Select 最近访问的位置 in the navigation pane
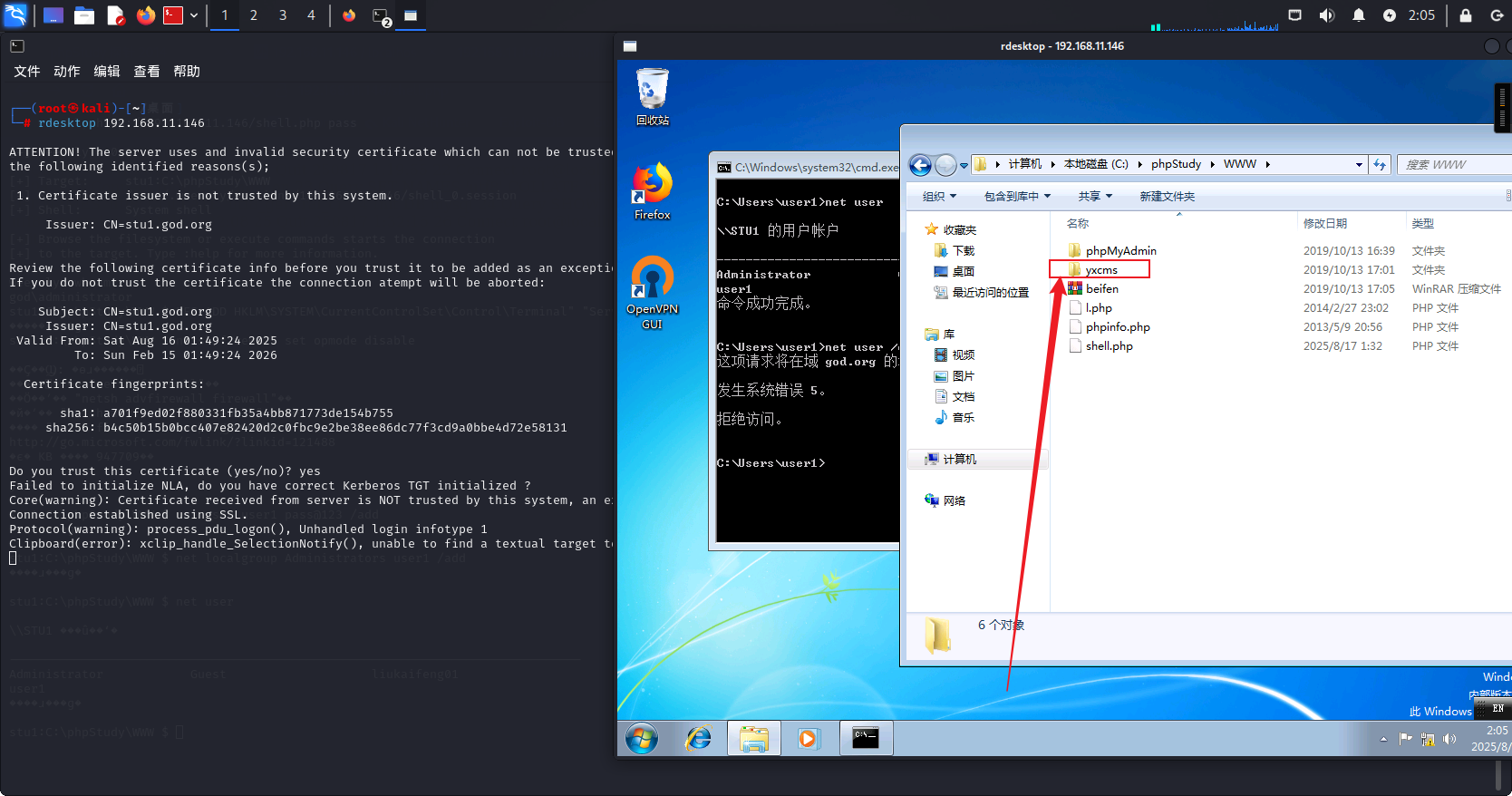Viewport: 1512px width, 796px height. click(982, 292)
